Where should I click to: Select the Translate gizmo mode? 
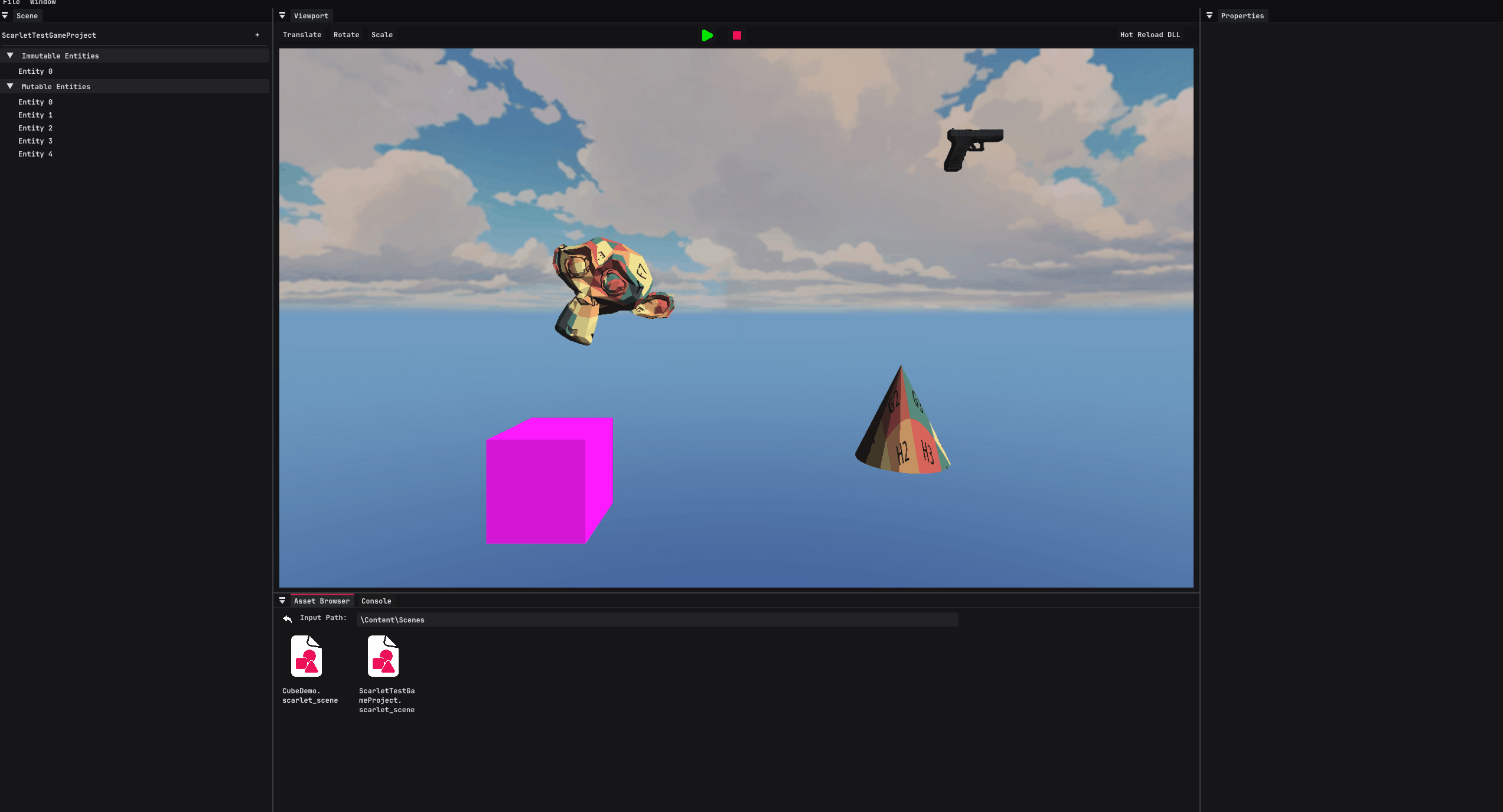point(302,35)
